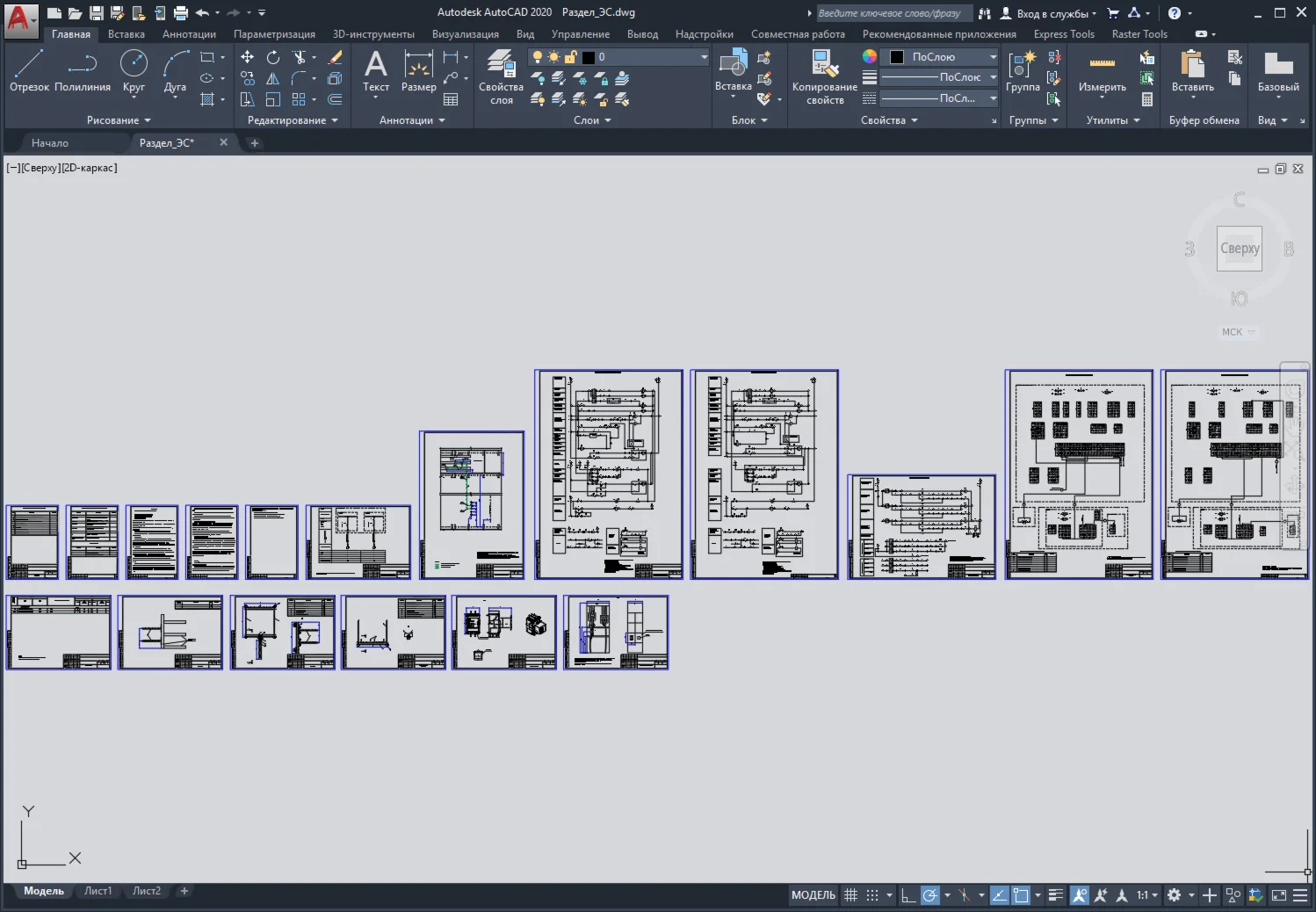Toggle polar tracking in status bar
Viewport: 1316px width, 912px height.
[929, 895]
